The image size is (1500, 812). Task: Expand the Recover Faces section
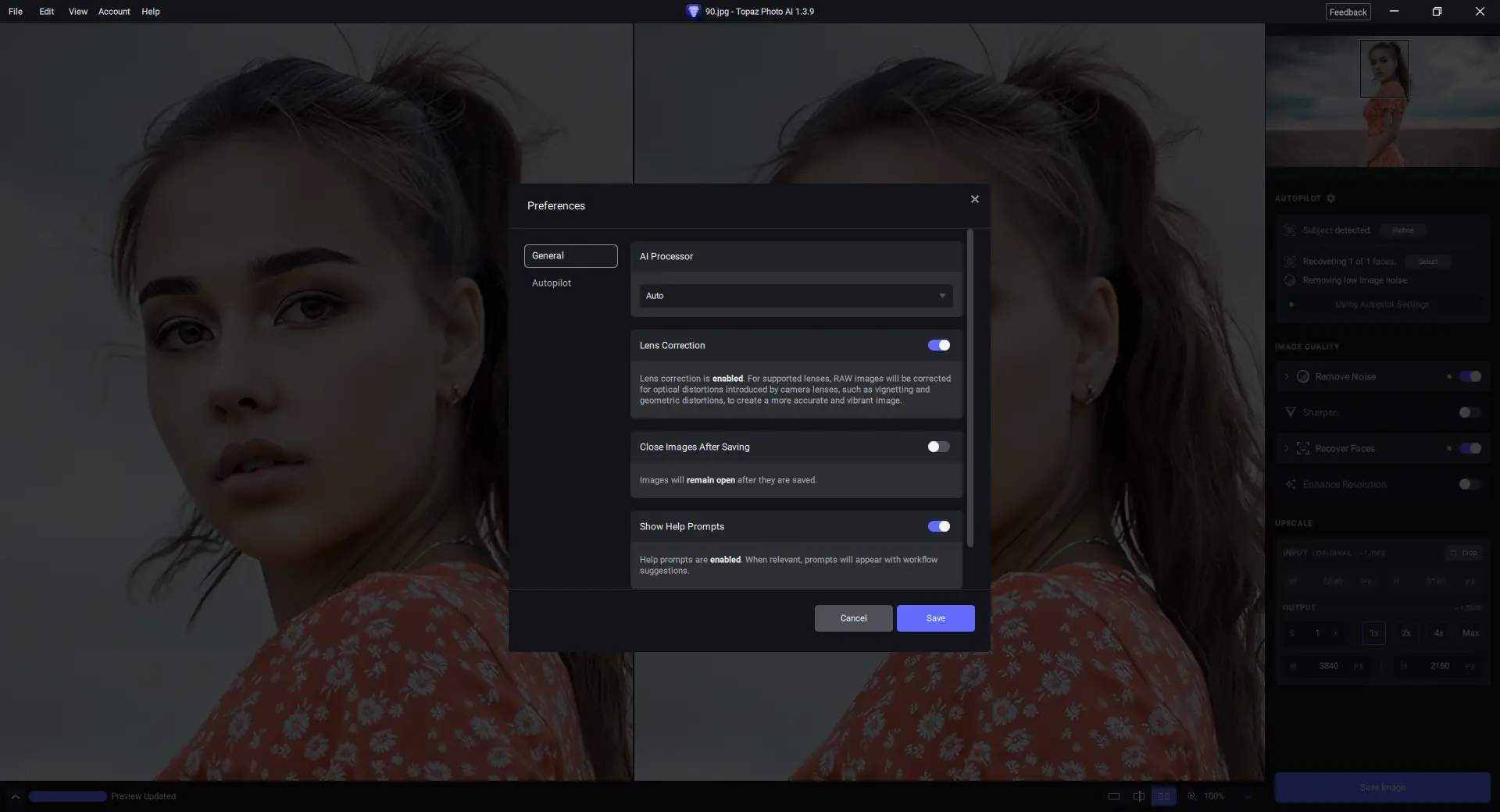1287,448
